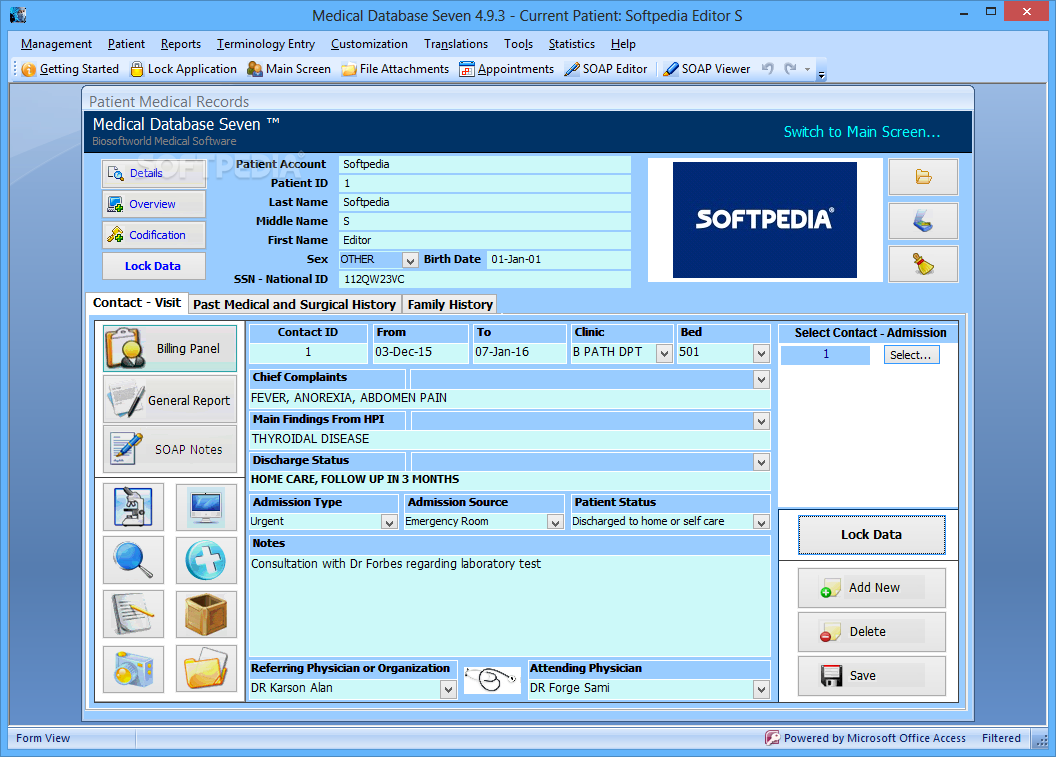The height and width of the screenshot is (757, 1056).
Task: Go to Main Screen via toolbar
Action: pos(289,69)
